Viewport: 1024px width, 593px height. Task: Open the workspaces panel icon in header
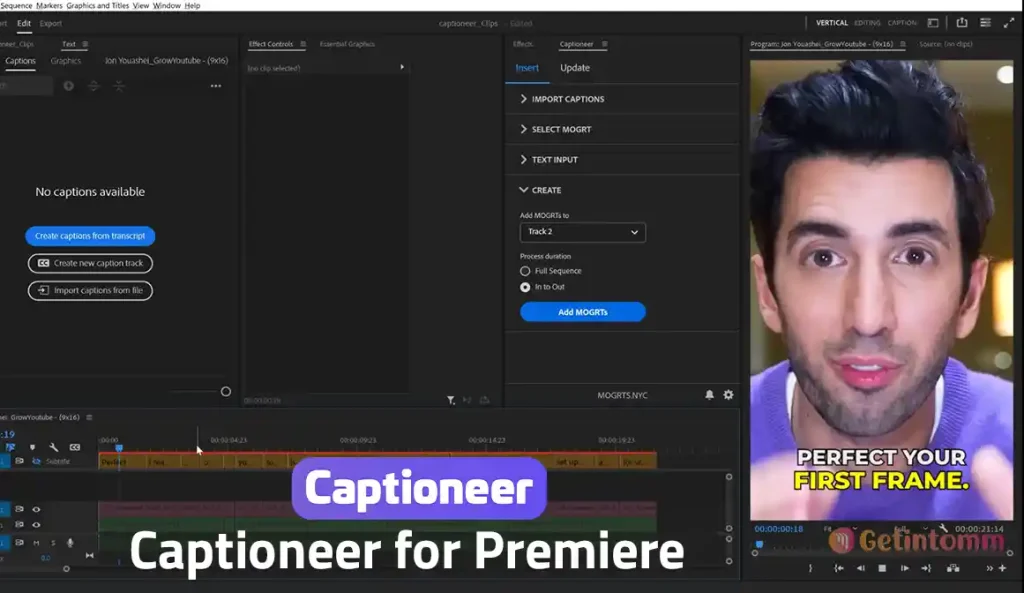click(933, 23)
